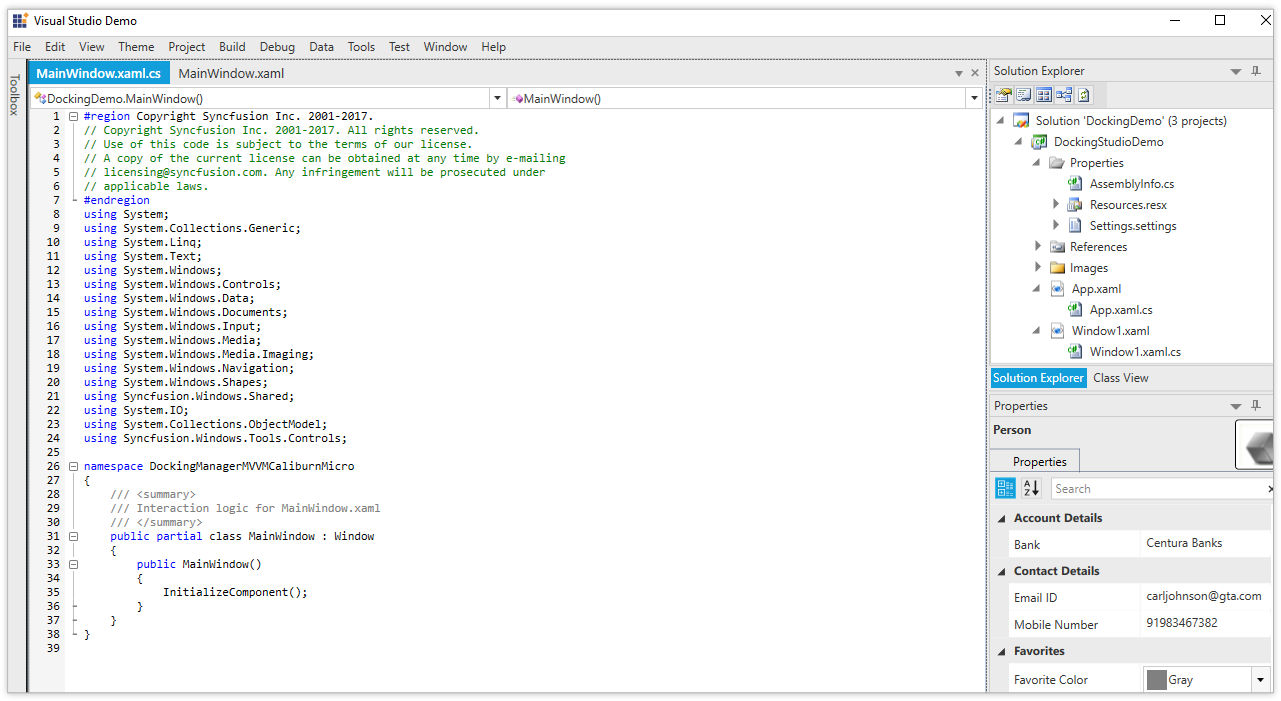Collapse the namespace code block
1281x701 pixels.
tap(73, 466)
